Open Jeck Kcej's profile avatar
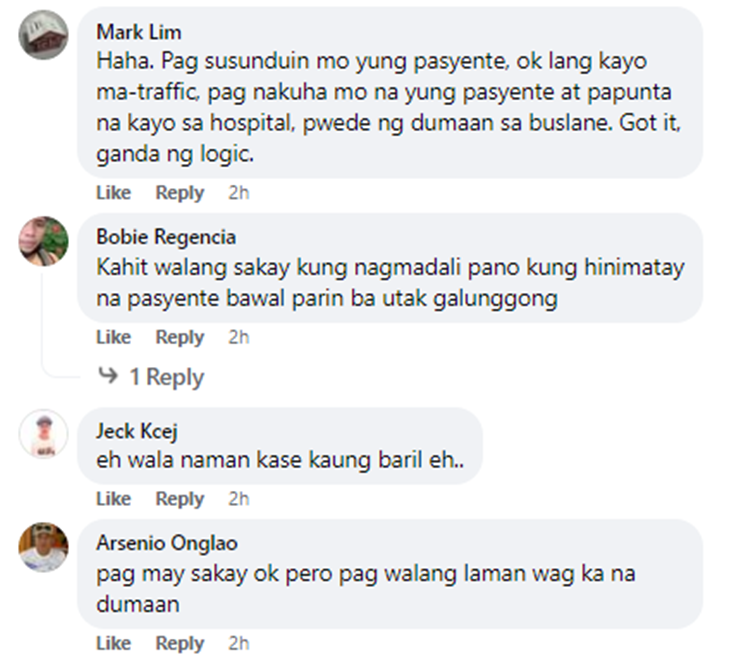Image resolution: width=750 pixels, height=657 pixels. pyautogui.click(x=44, y=434)
